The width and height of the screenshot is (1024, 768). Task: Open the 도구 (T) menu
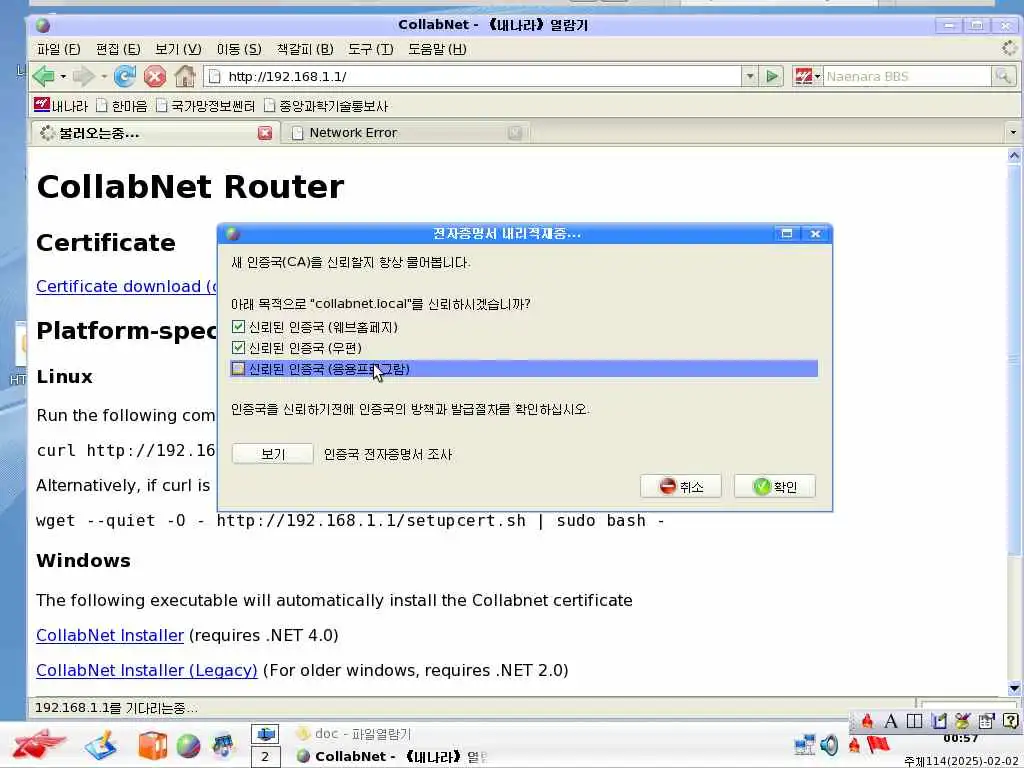point(370,49)
